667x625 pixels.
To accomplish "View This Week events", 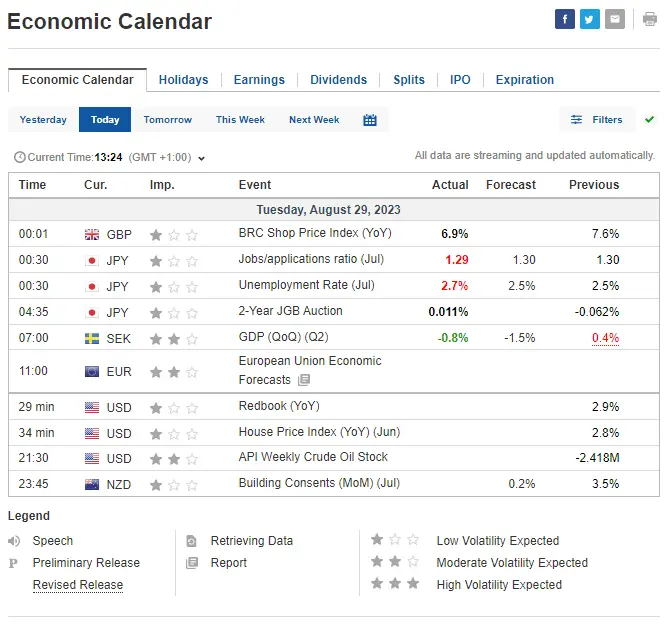I will click(240, 120).
